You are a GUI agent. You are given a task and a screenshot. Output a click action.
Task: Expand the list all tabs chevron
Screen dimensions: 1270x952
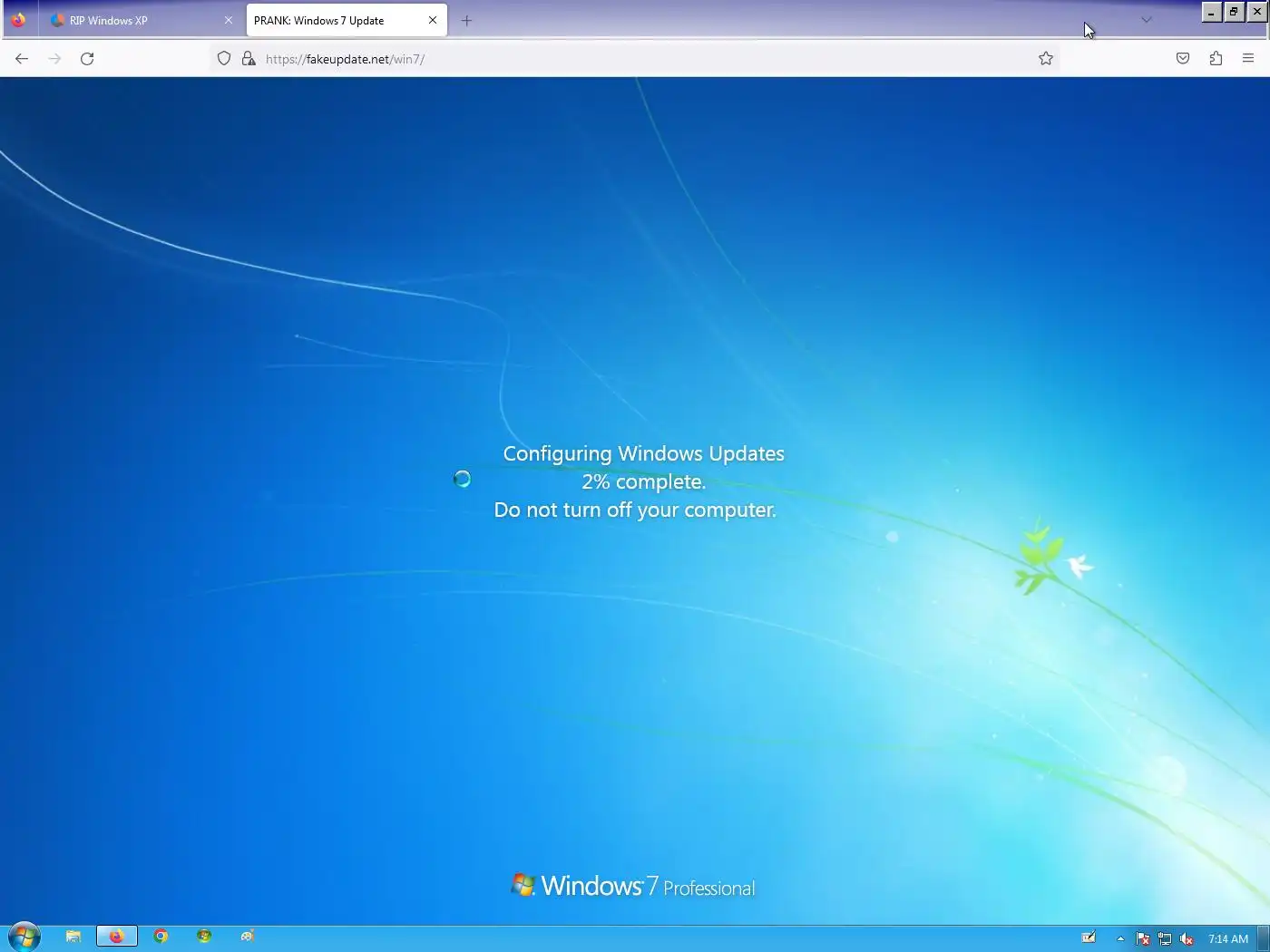[1147, 20]
